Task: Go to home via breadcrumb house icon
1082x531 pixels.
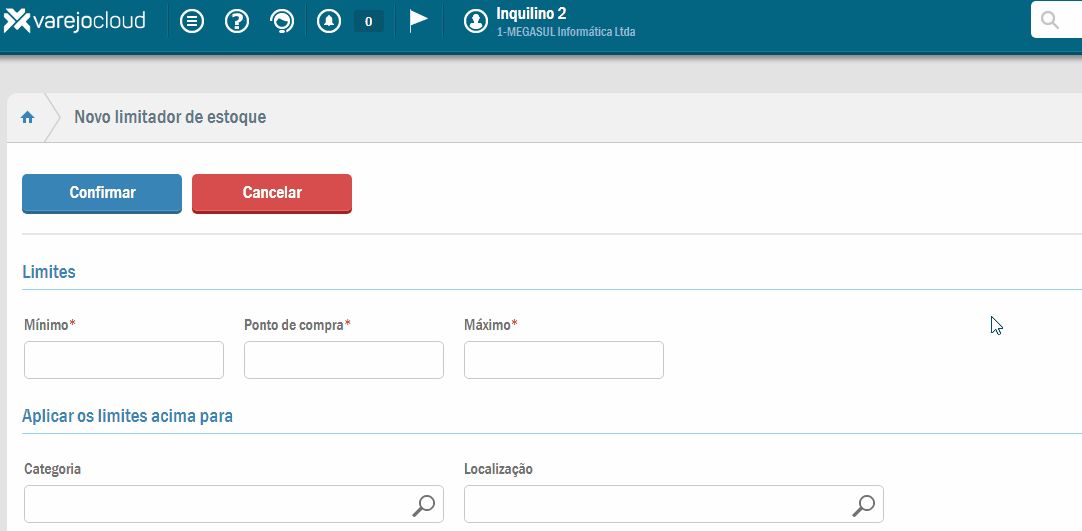Action: click(x=28, y=118)
